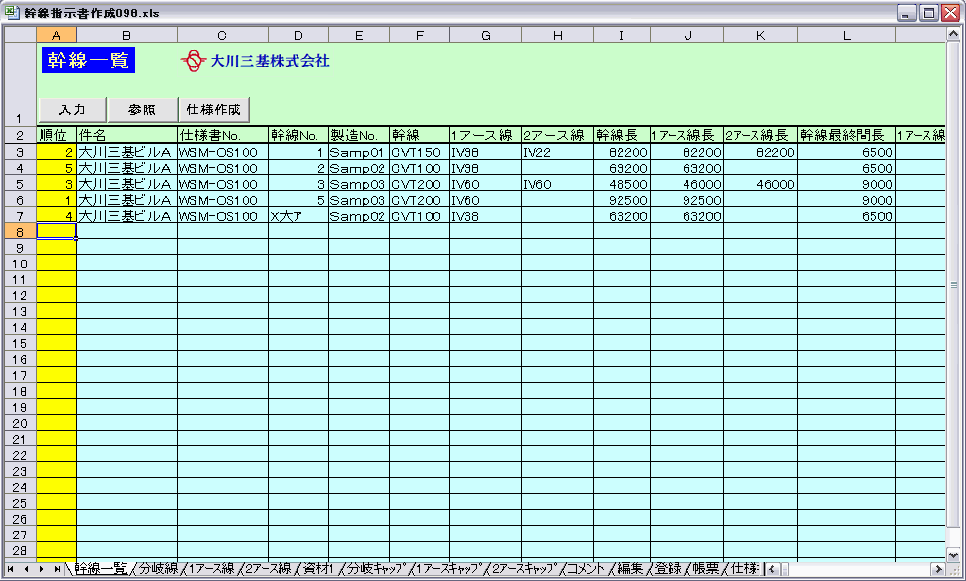
Task: Select the 幹線長 header cell
Action: 622,135
